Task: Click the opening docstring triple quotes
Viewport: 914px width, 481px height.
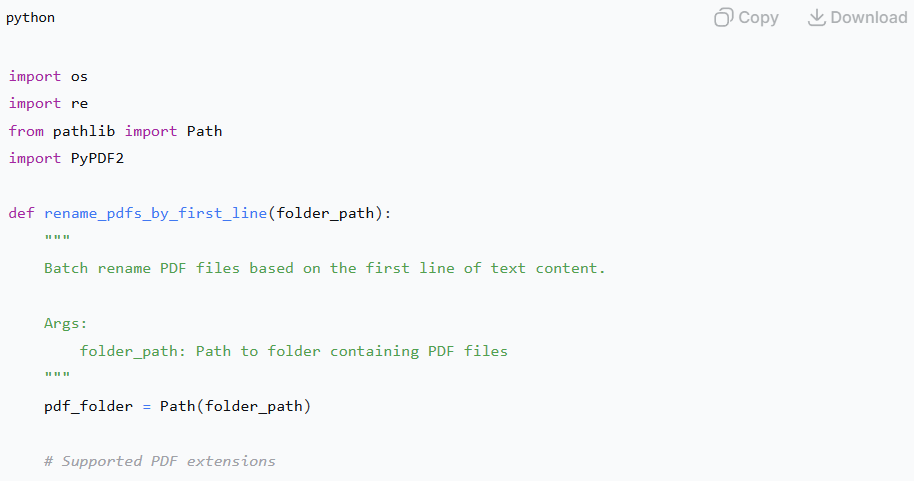Action: click(x=57, y=241)
